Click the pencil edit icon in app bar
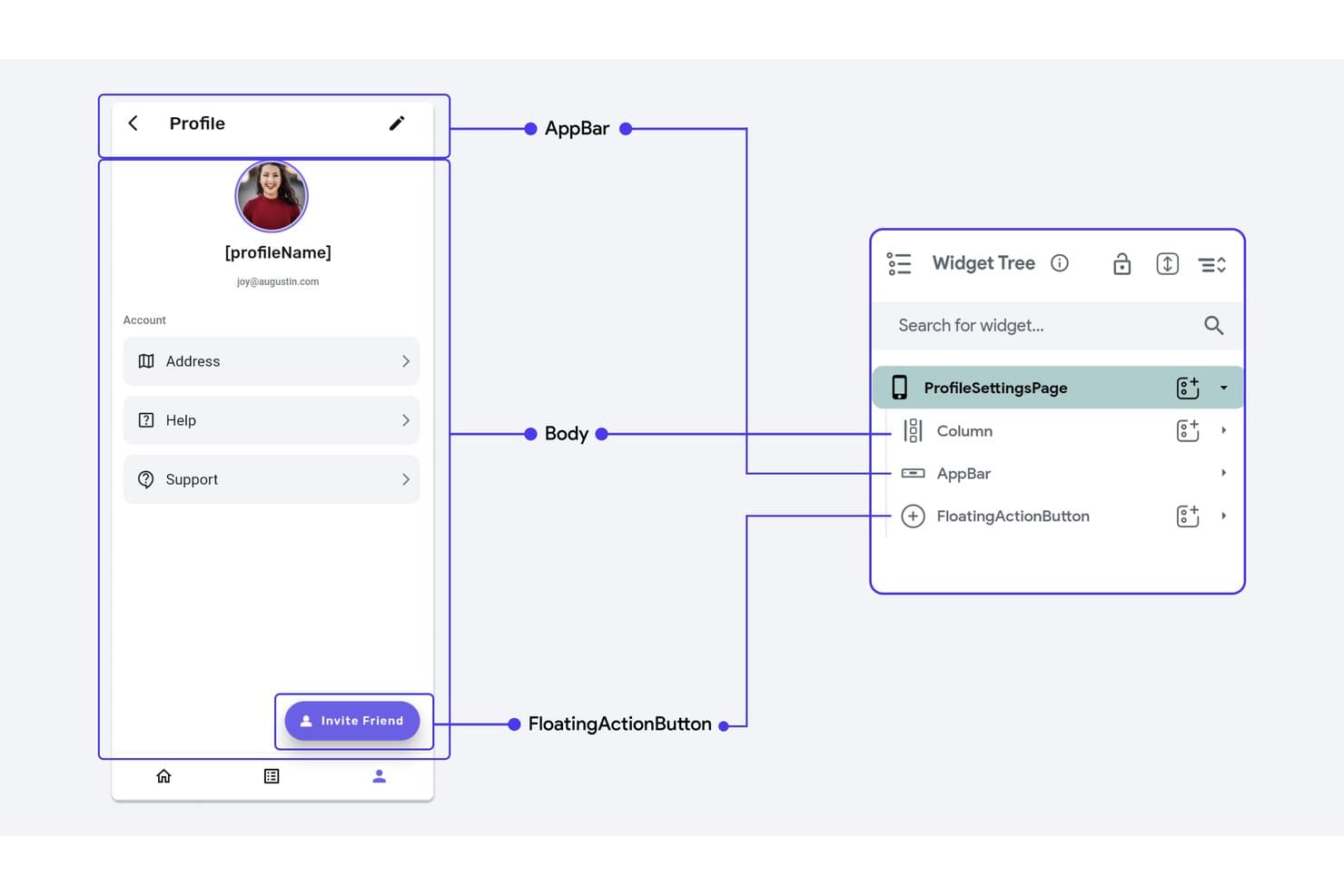 [x=397, y=123]
